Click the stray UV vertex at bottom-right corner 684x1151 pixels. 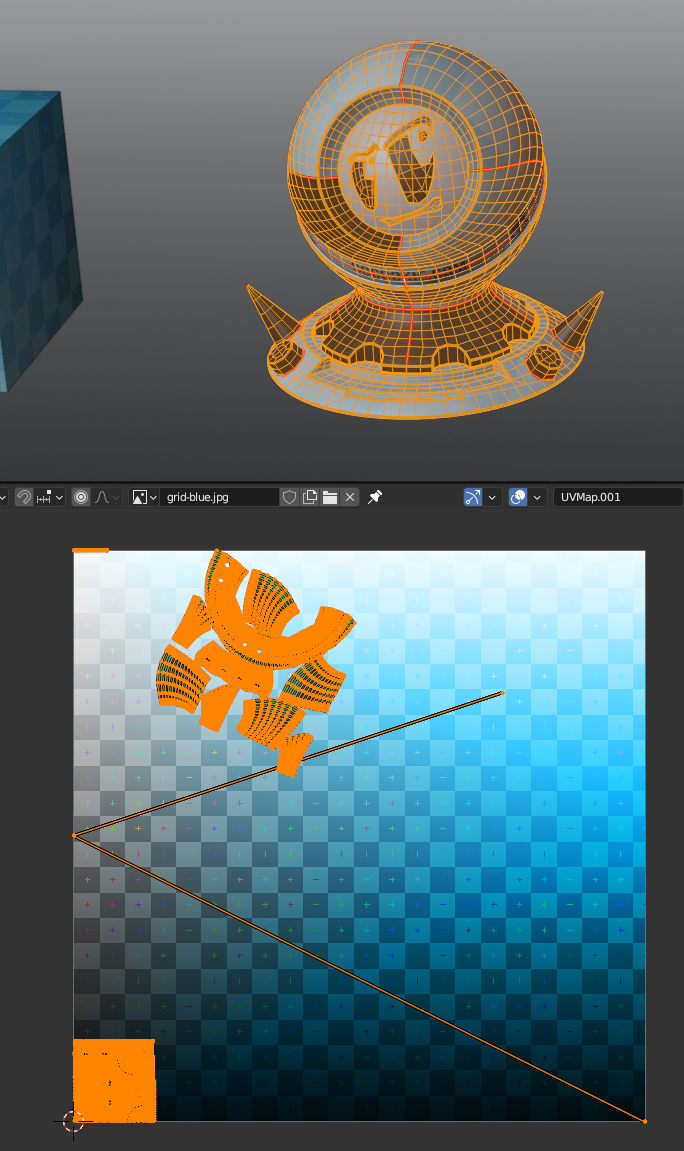coord(644,1121)
